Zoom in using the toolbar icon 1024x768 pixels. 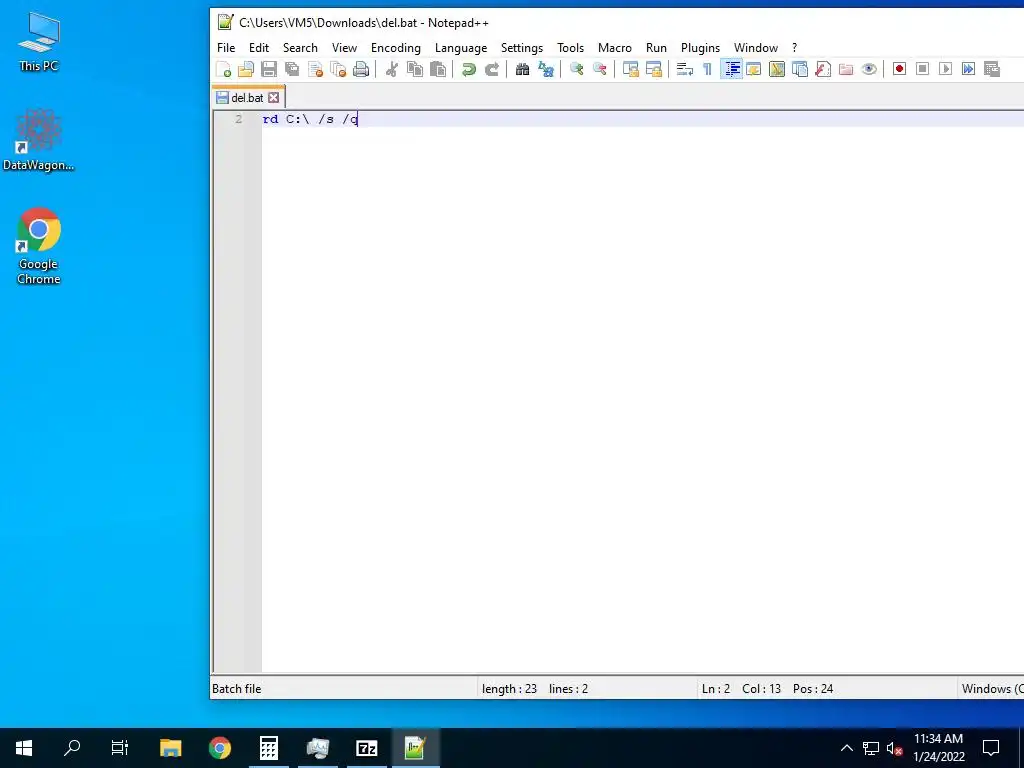coord(577,69)
